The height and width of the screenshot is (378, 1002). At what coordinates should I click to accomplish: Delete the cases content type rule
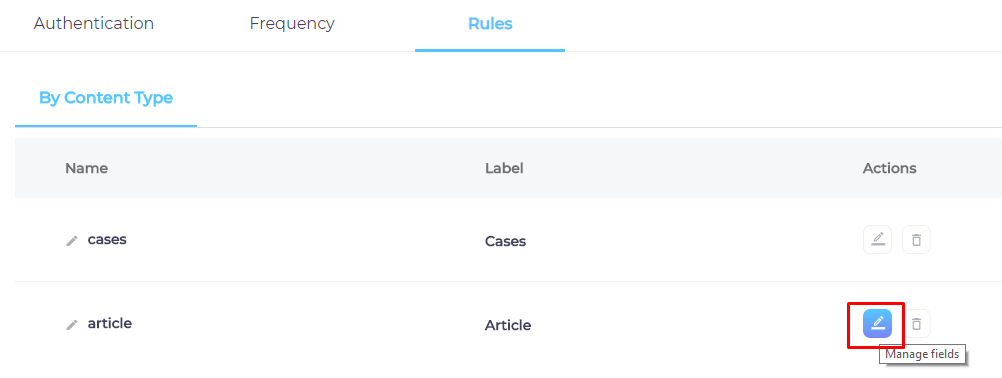(916, 239)
